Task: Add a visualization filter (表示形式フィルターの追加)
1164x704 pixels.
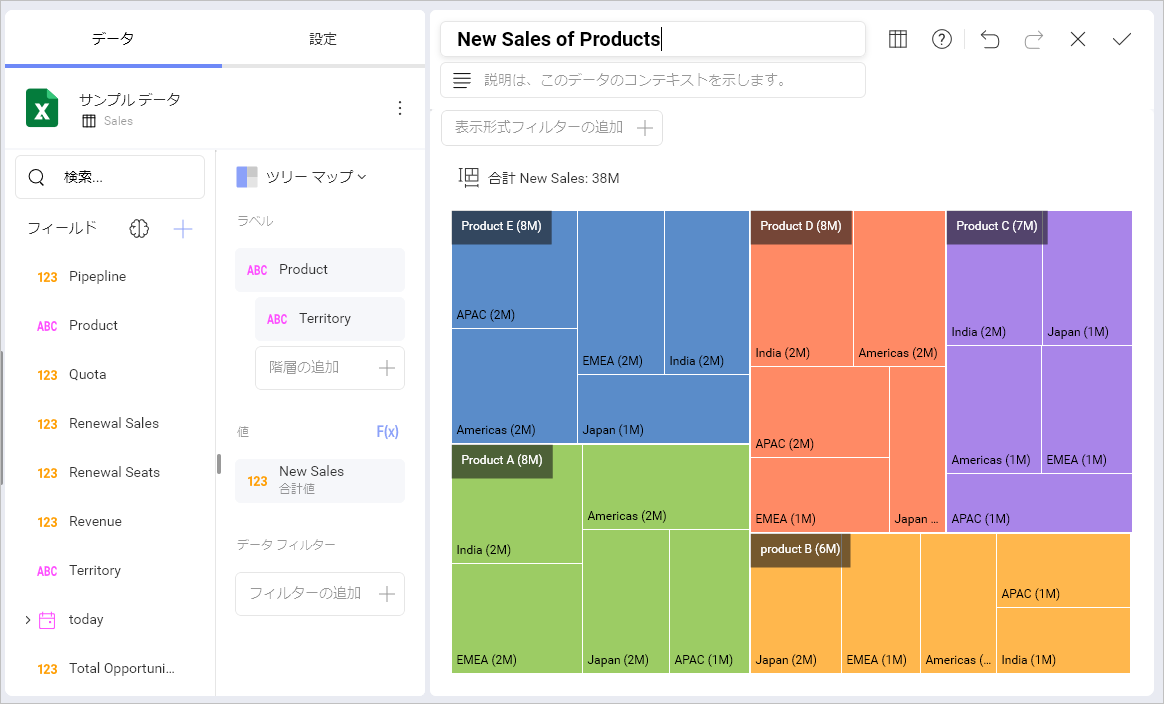Action: pyautogui.click(x=552, y=128)
